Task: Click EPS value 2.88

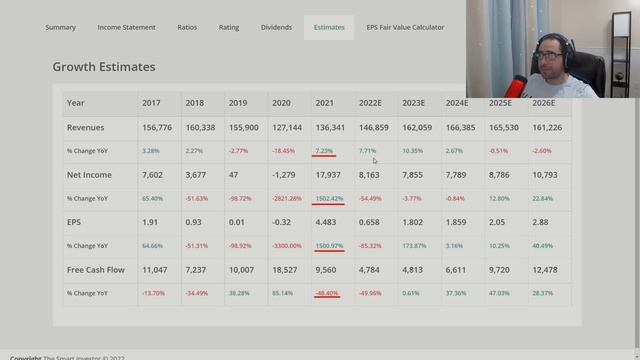Action: tap(540, 222)
